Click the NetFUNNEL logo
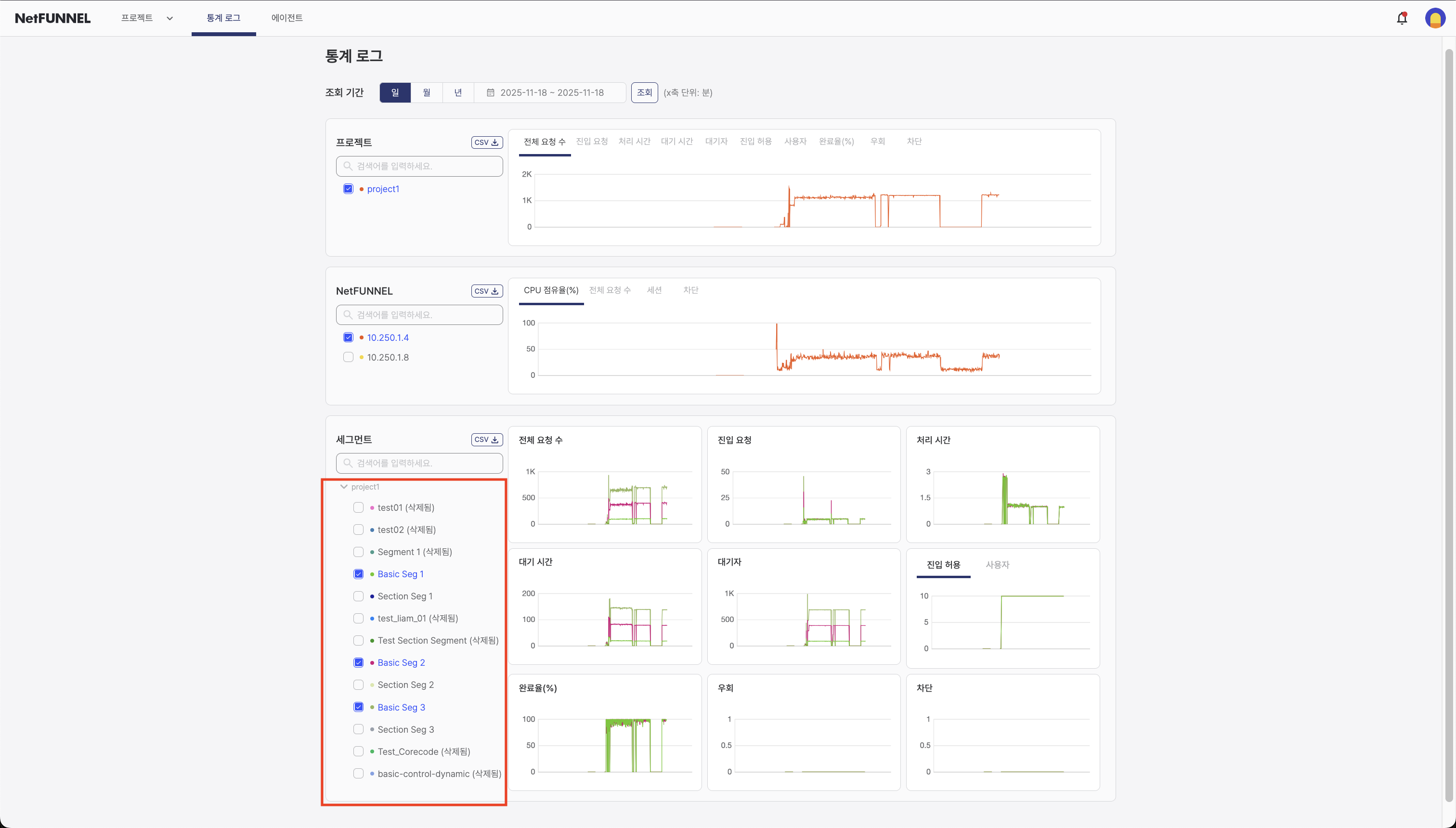The image size is (1456, 828). pyautogui.click(x=52, y=18)
